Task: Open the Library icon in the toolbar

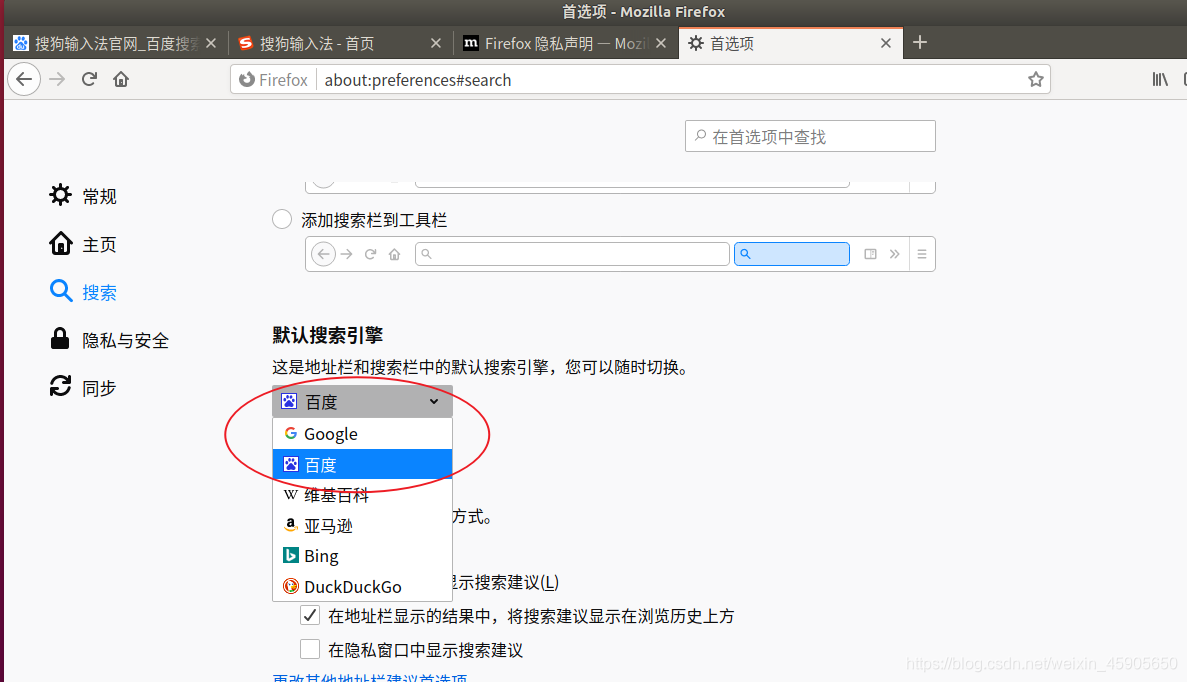Action: [1160, 79]
